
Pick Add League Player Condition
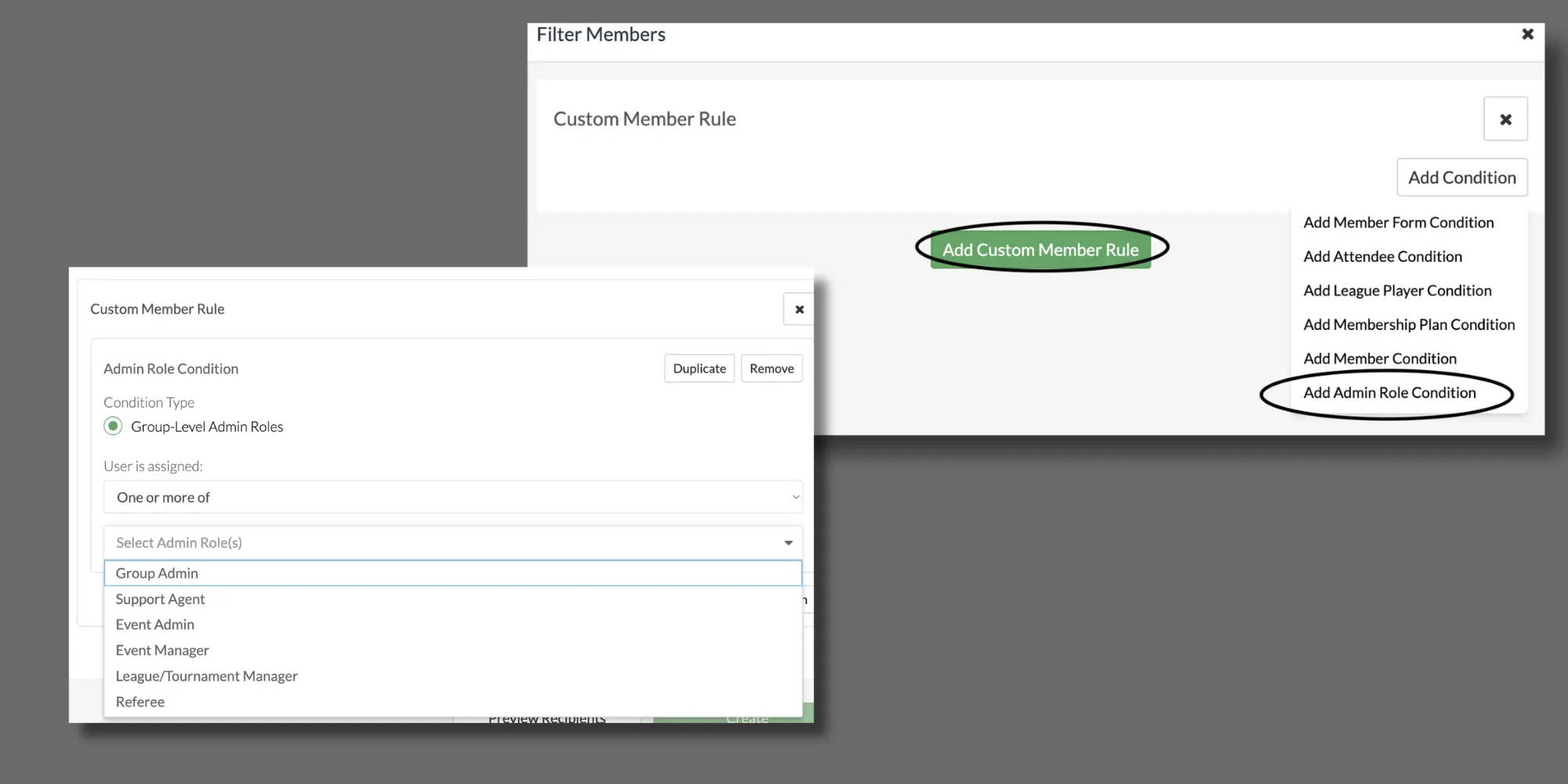tap(1397, 291)
